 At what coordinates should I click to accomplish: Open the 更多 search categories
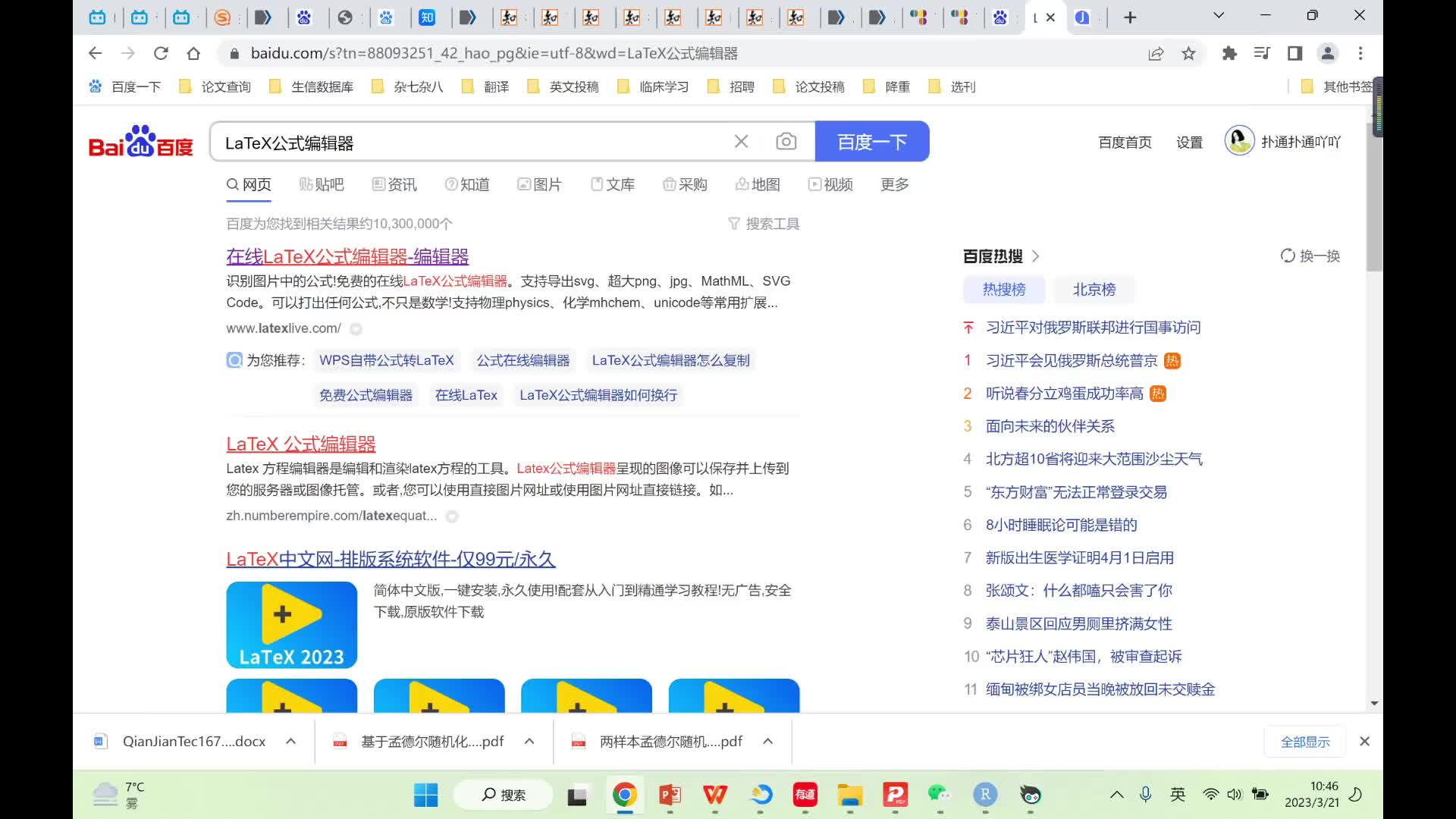(x=895, y=184)
